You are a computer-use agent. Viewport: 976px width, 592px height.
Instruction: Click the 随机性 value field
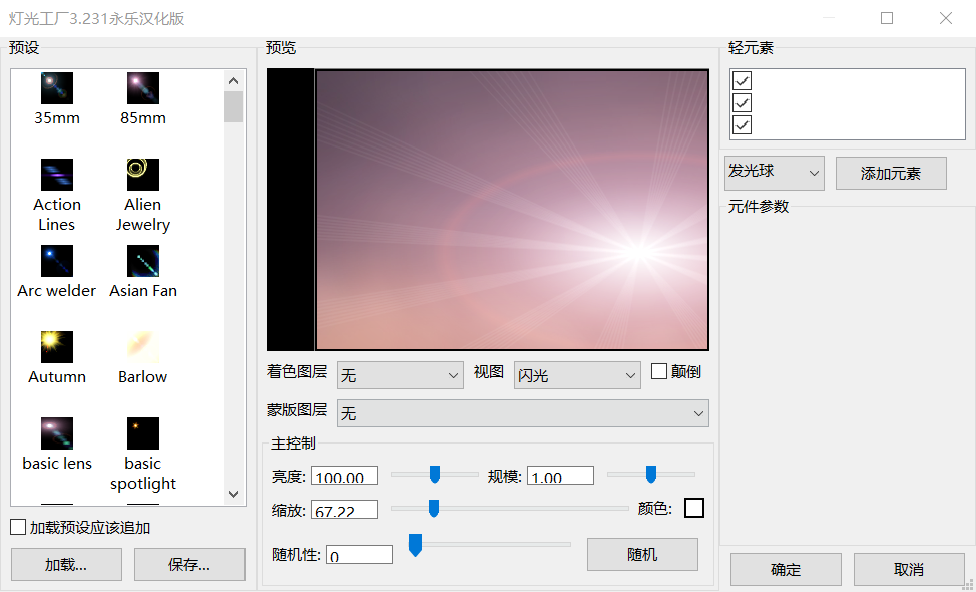tap(359, 555)
